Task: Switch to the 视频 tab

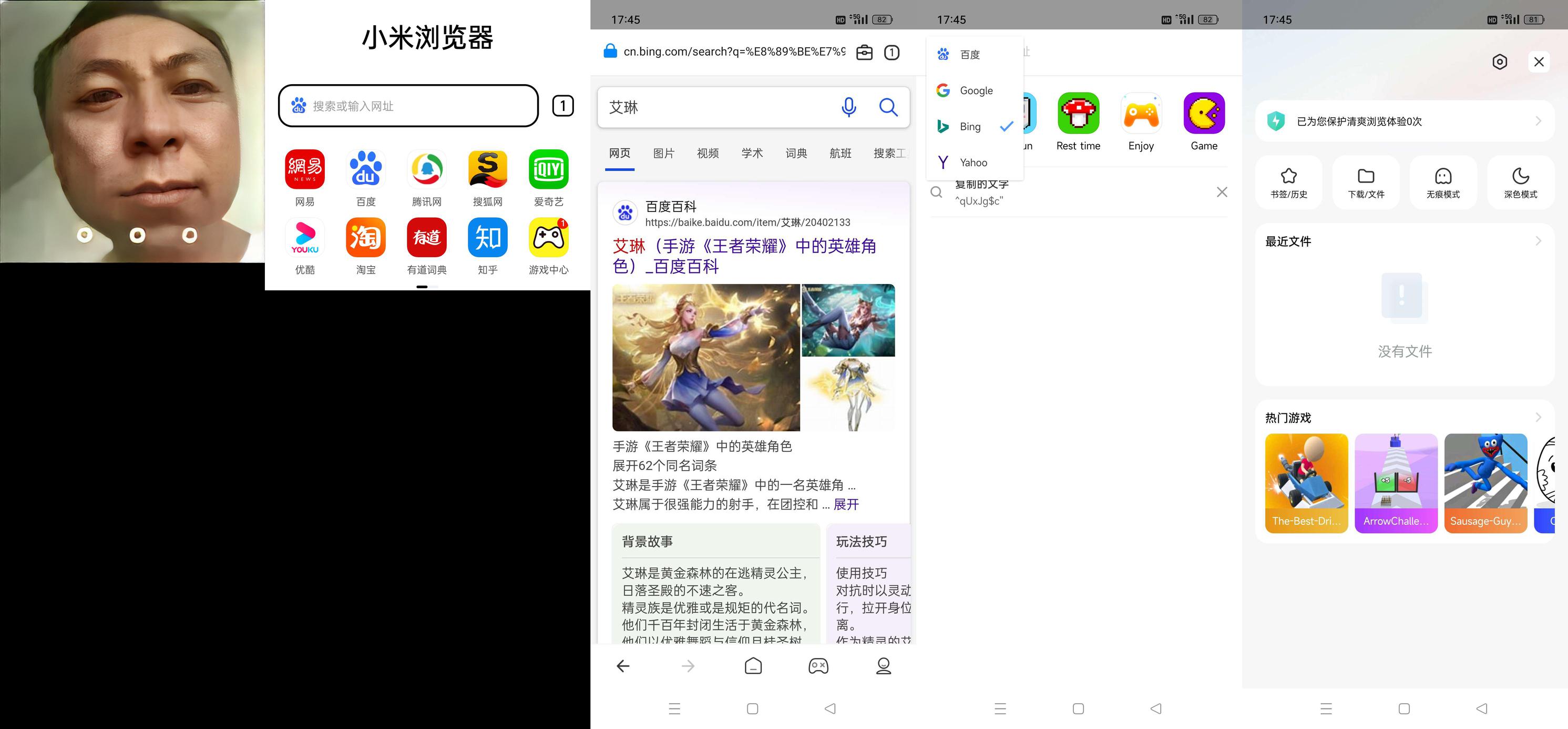Action: tap(708, 154)
